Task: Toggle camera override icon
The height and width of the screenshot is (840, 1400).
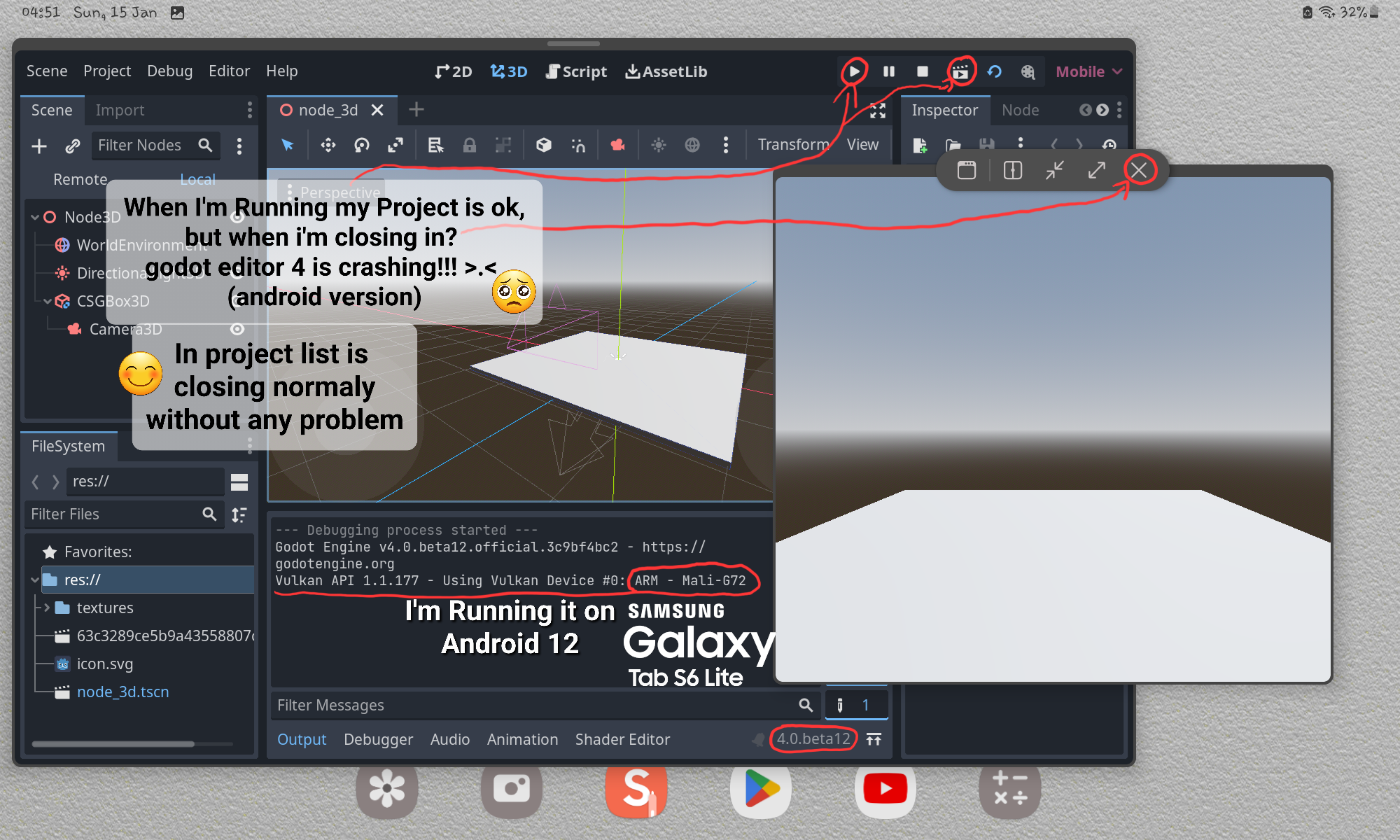Action: point(617,145)
